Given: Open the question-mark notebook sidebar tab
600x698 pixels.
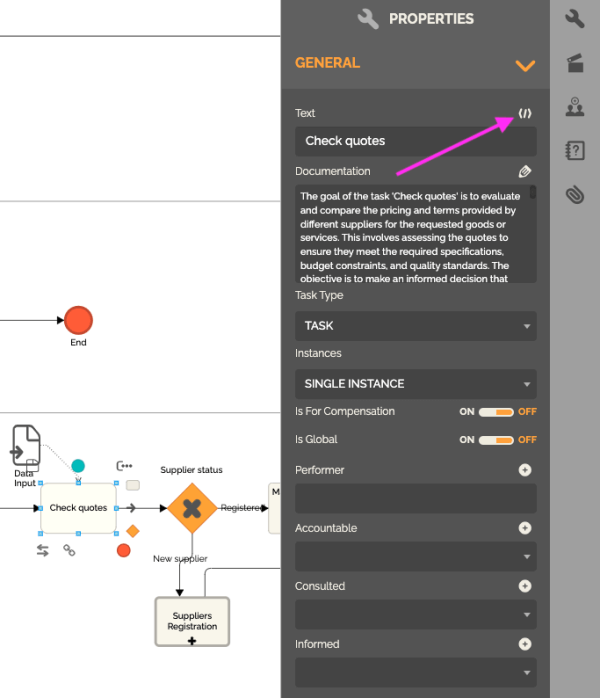Looking at the screenshot, I should pyautogui.click(x=575, y=151).
